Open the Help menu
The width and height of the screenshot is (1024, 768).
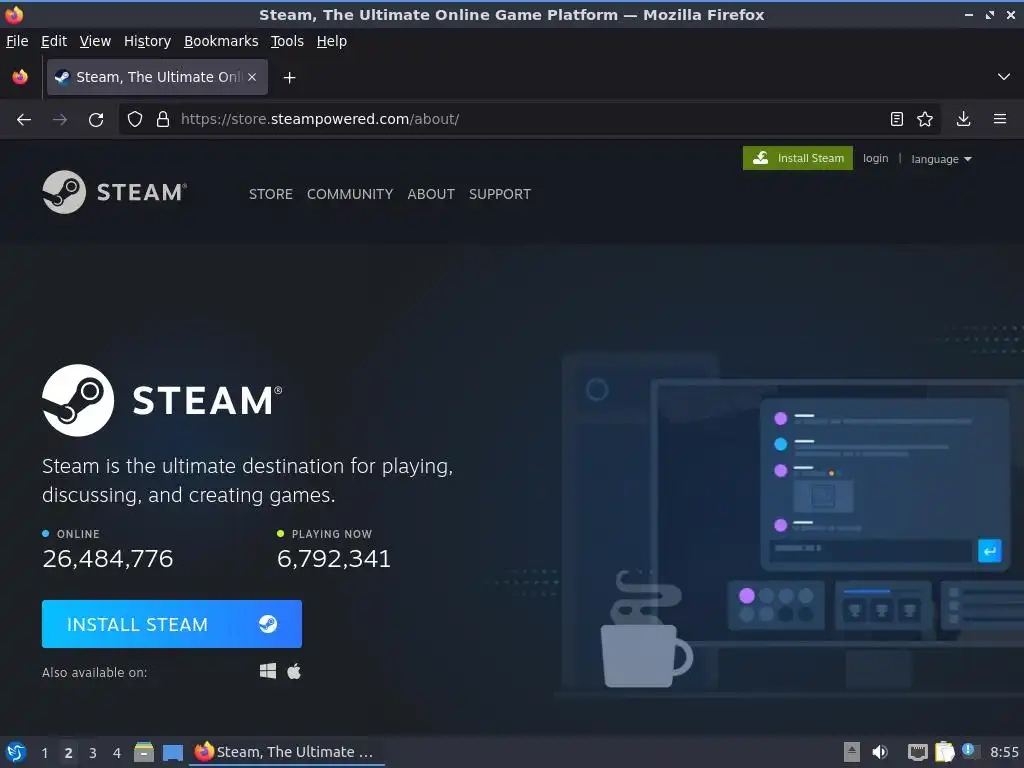pyautogui.click(x=332, y=41)
